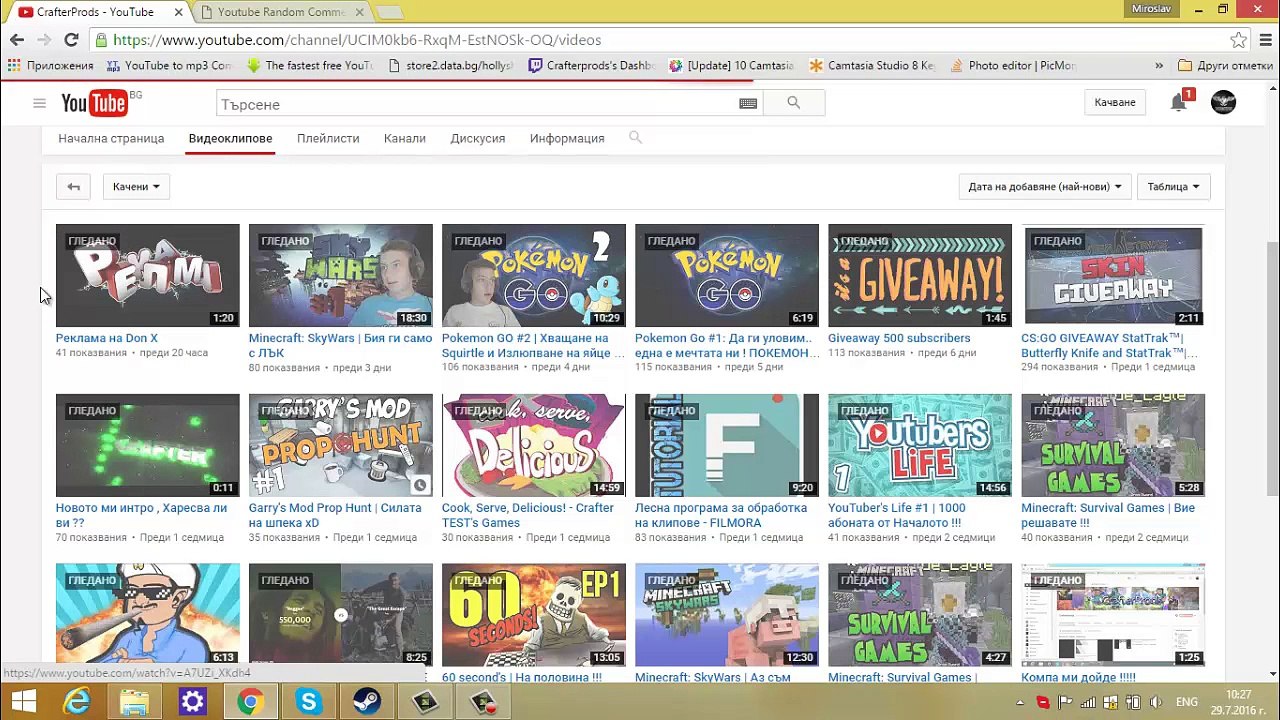1280x720 pixels.
Task: Open the Качени uploads dropdown
Action: [x=136, y=186]
